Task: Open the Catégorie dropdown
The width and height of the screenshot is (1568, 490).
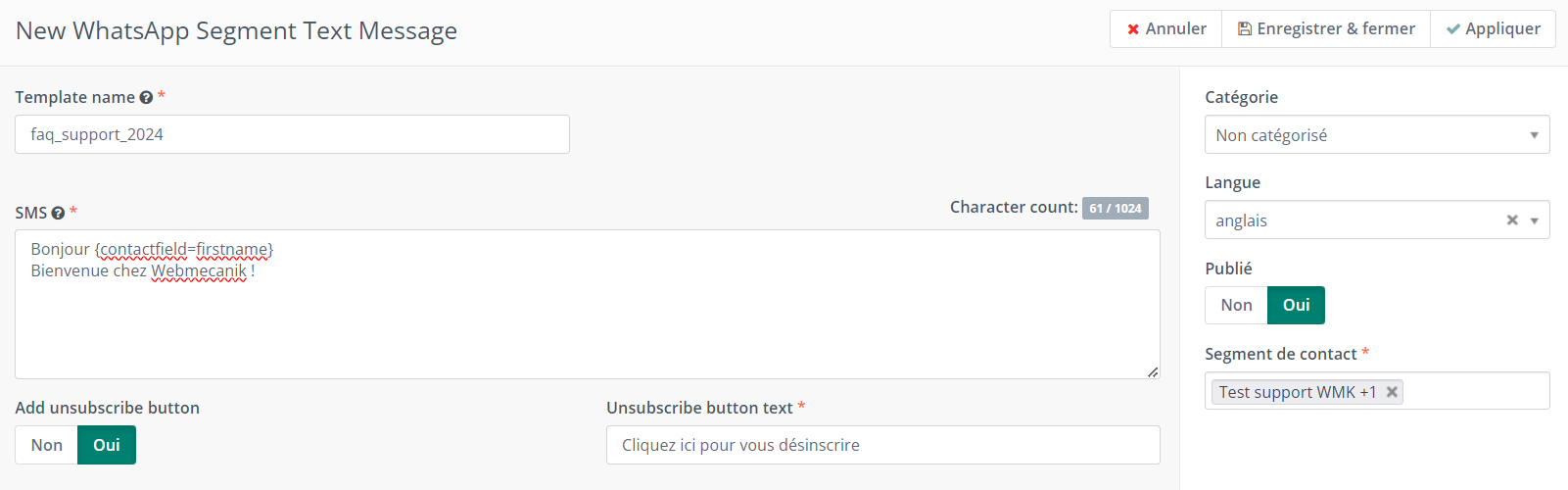Action: (1377, 135)
